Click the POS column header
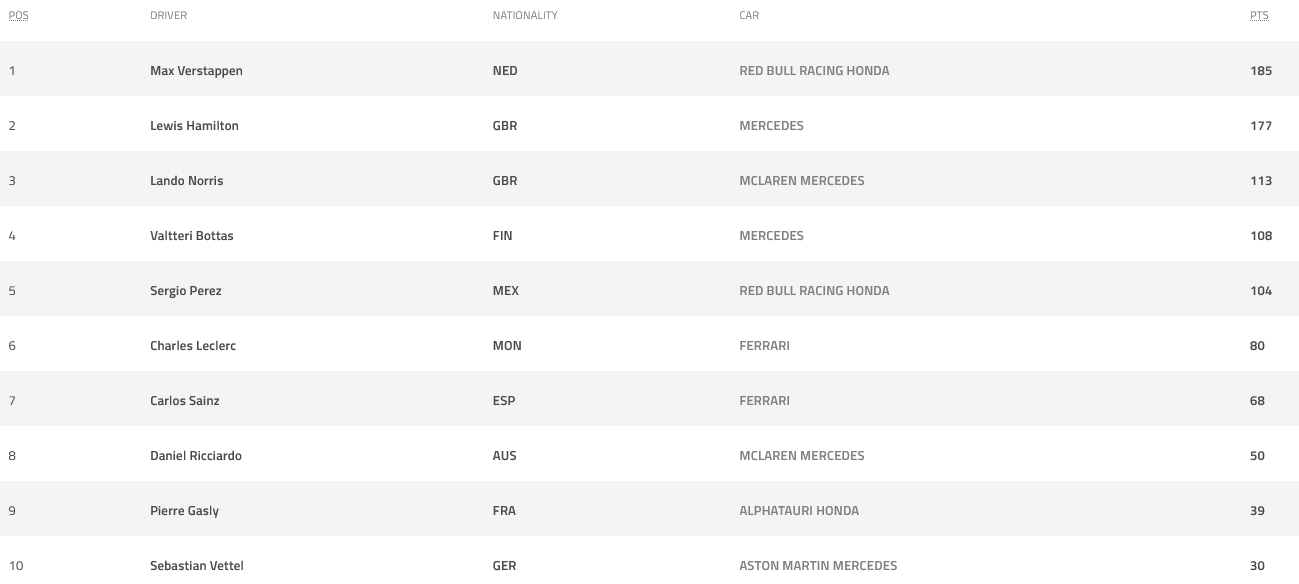 [18, 16]
